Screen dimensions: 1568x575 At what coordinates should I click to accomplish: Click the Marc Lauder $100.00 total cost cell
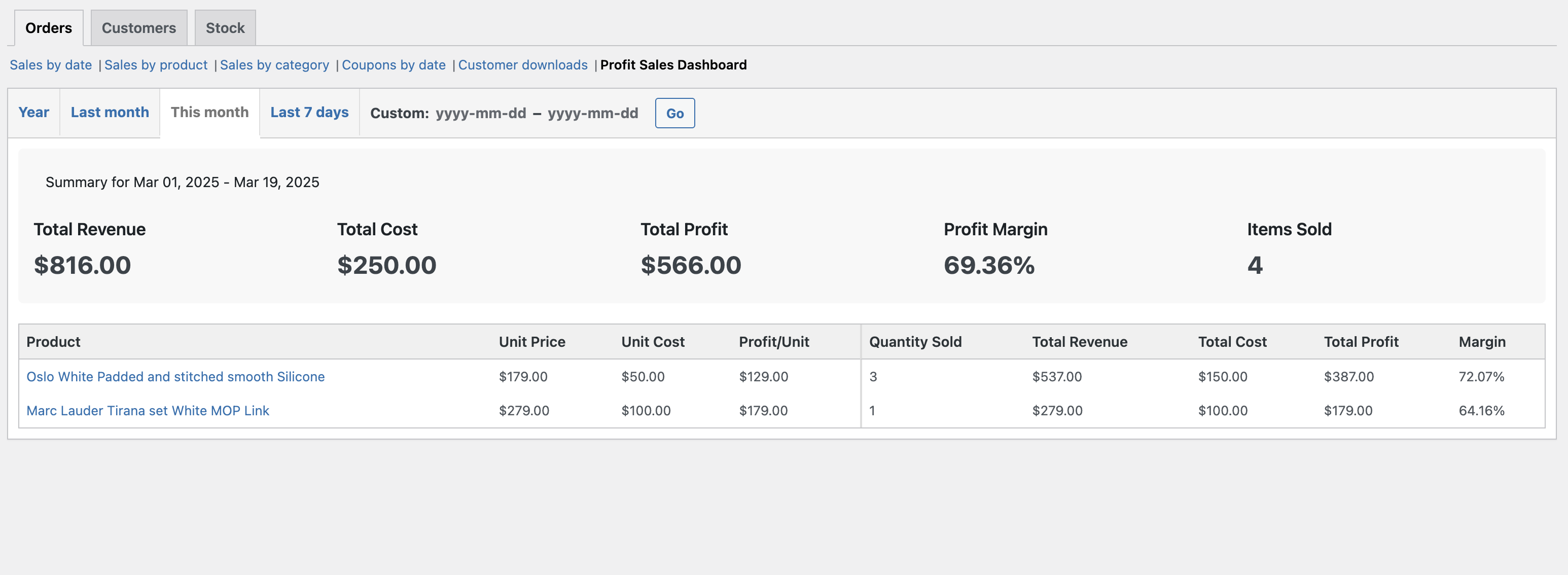pyautogui.click(x=1222, y=411)
